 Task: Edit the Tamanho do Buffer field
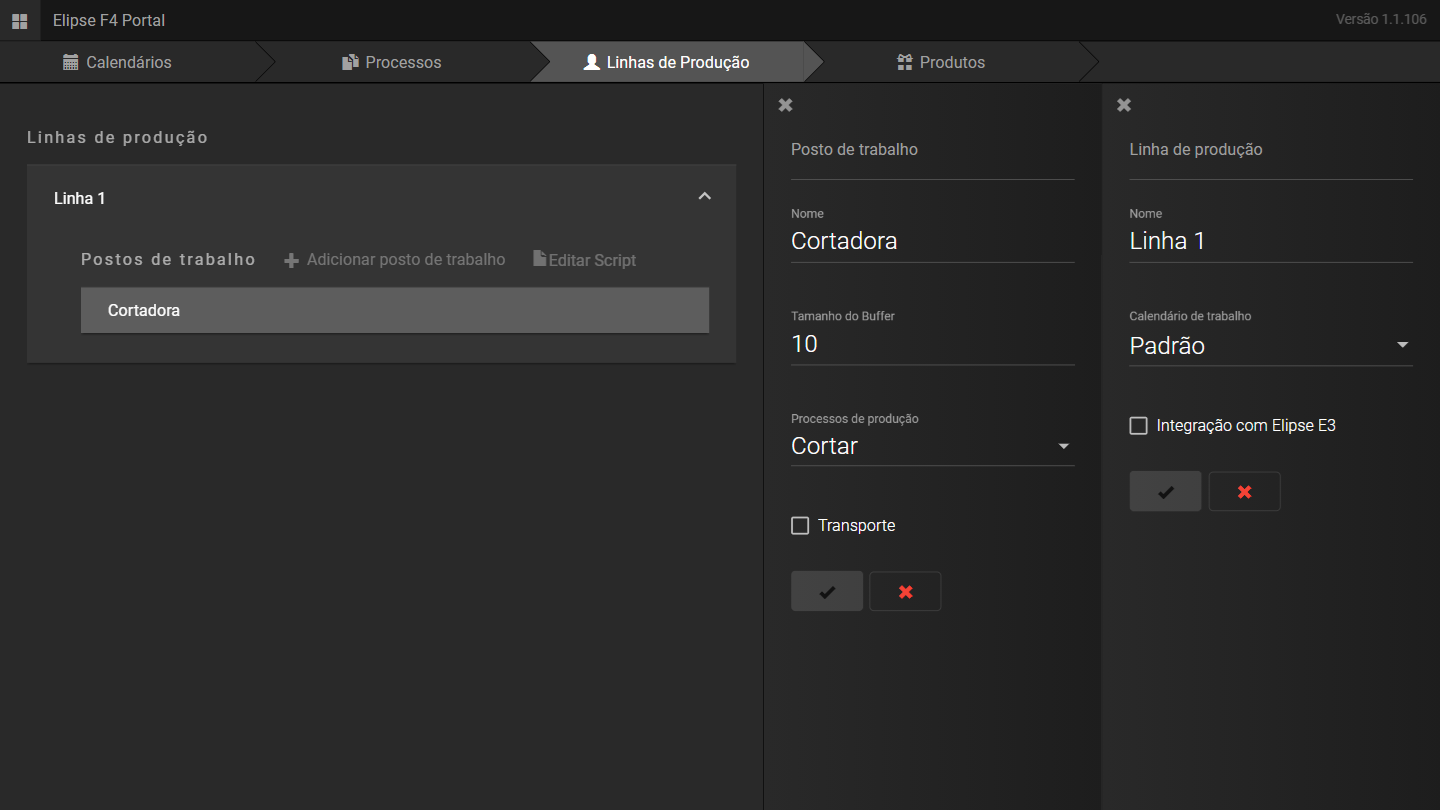(x=932, y=344)
